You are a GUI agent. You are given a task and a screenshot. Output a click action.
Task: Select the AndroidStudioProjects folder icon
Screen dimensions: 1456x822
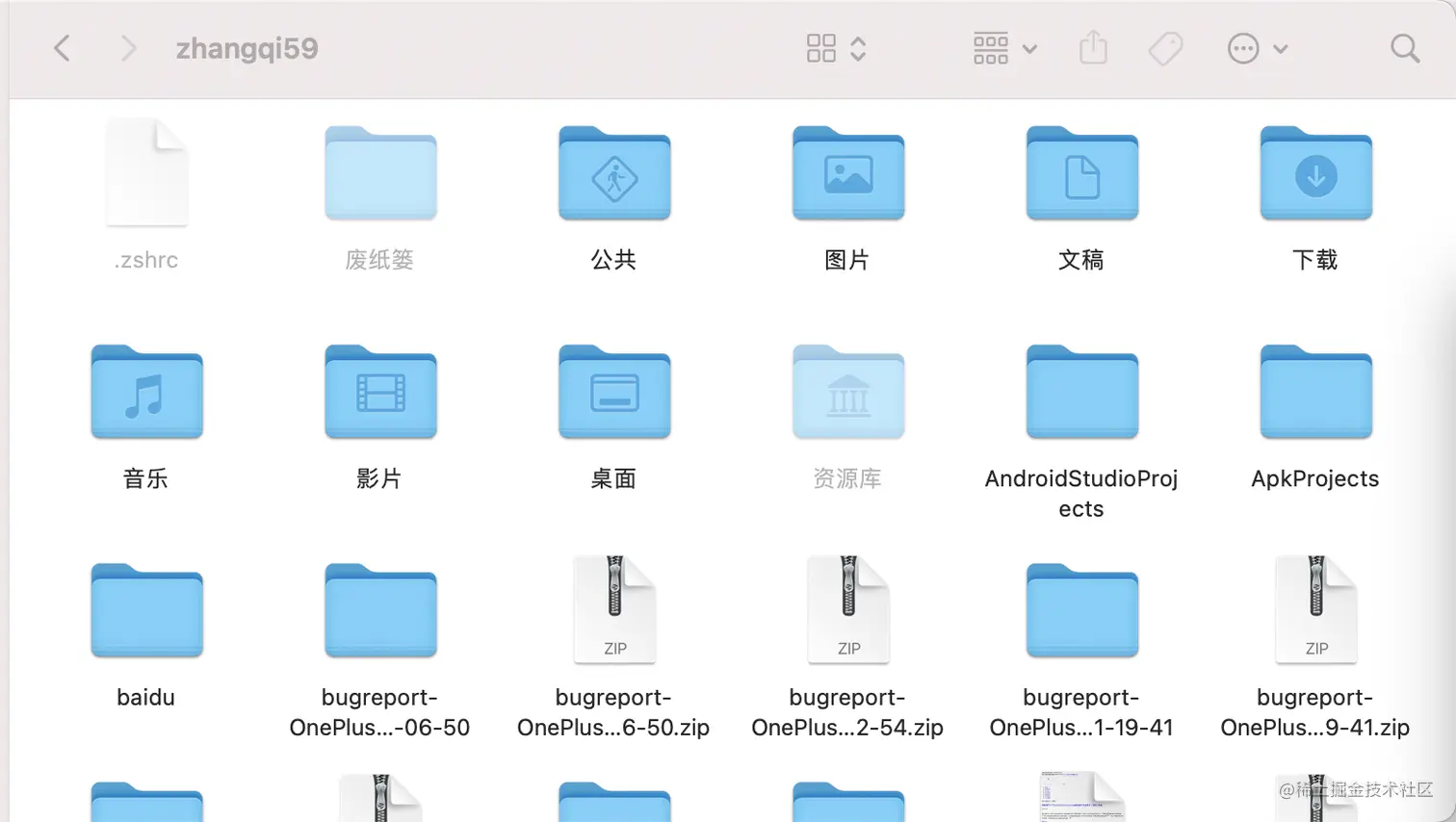1082,392
